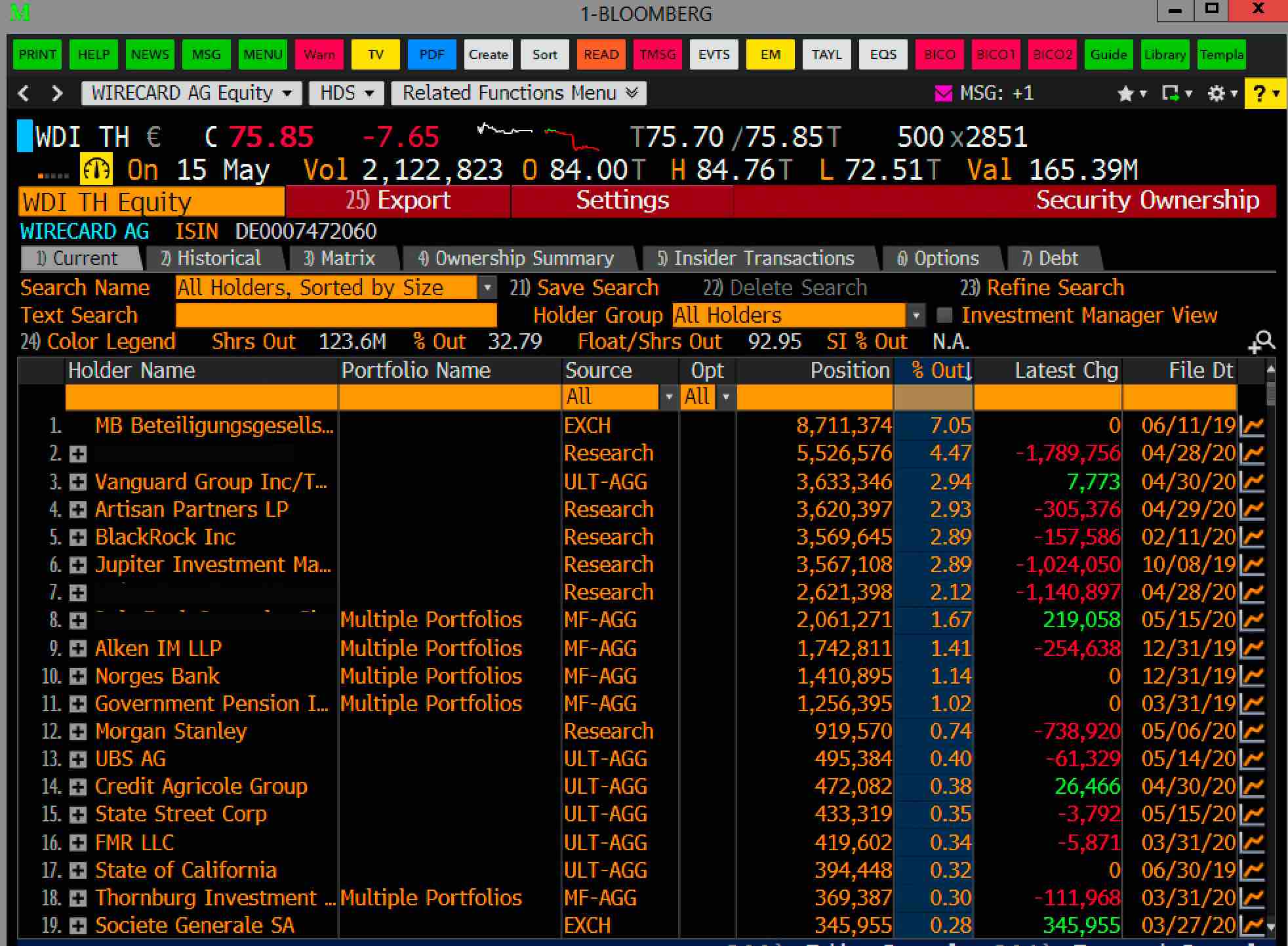Open chart icon for MB Beteiligungsgesells row
This screenshot has height=946, width=1288.
[x=1253, y=426]
